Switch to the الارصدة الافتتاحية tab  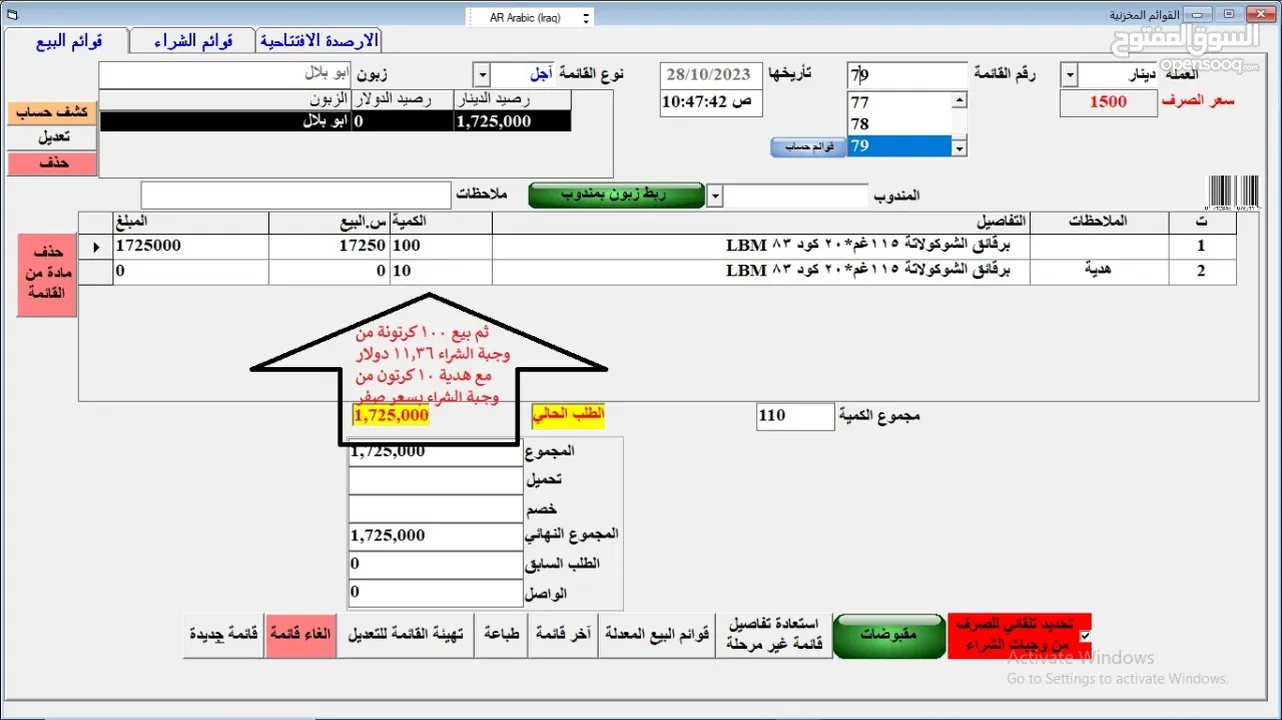coord(319,40)
